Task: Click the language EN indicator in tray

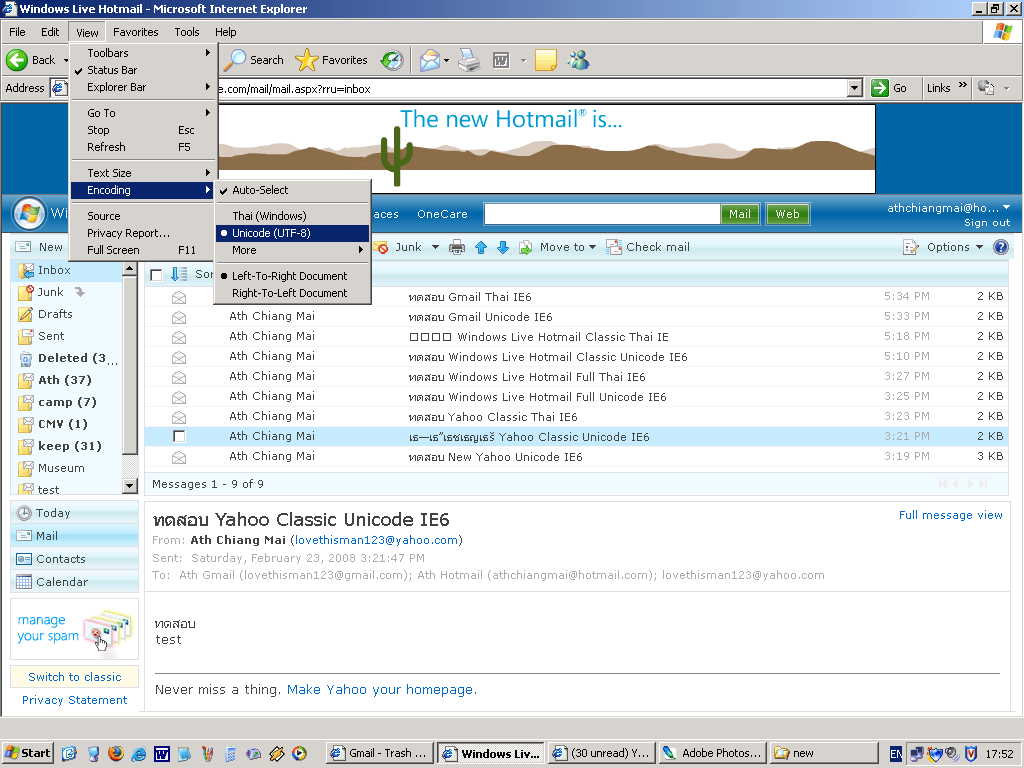Action: point(896,754)
